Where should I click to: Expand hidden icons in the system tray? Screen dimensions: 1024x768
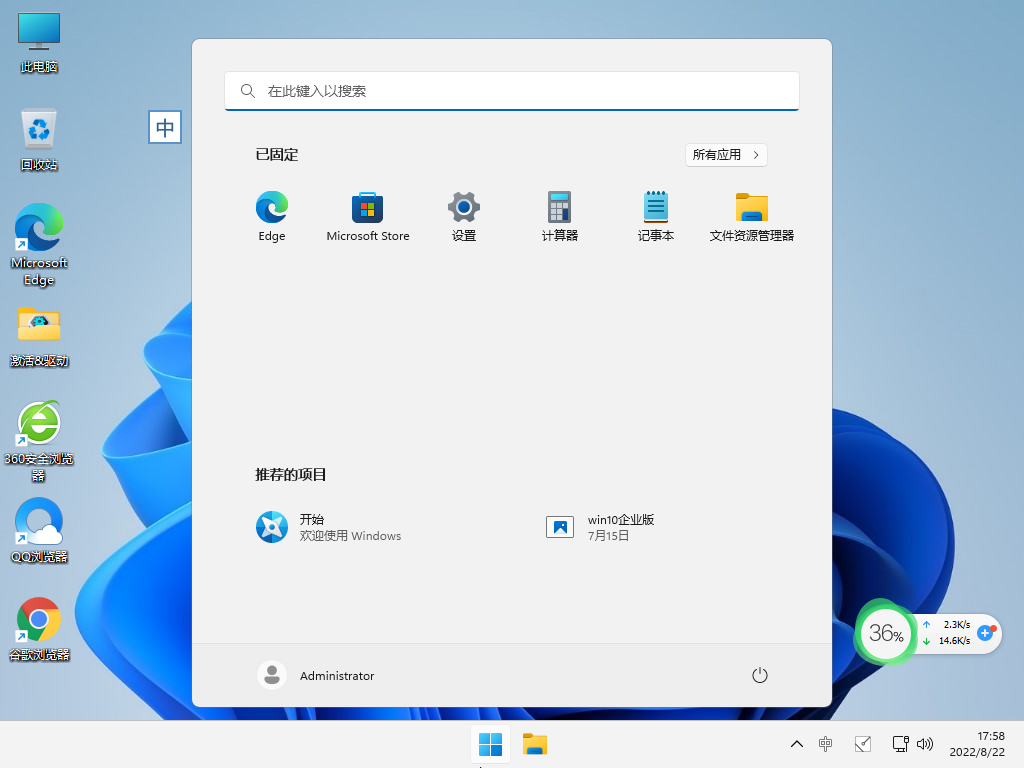(x=796, y=744)
